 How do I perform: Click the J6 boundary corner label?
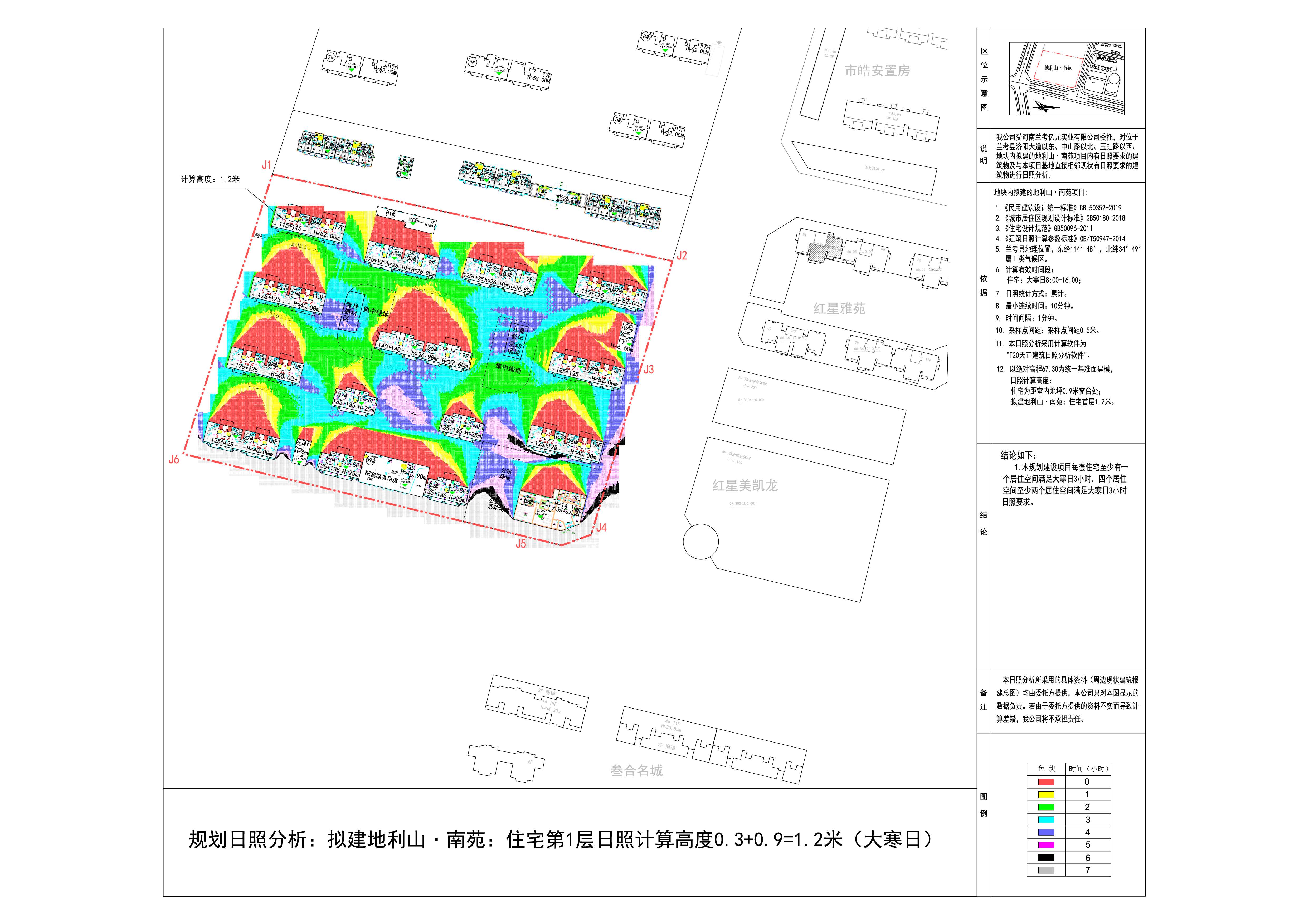click(x=174, y=459)
